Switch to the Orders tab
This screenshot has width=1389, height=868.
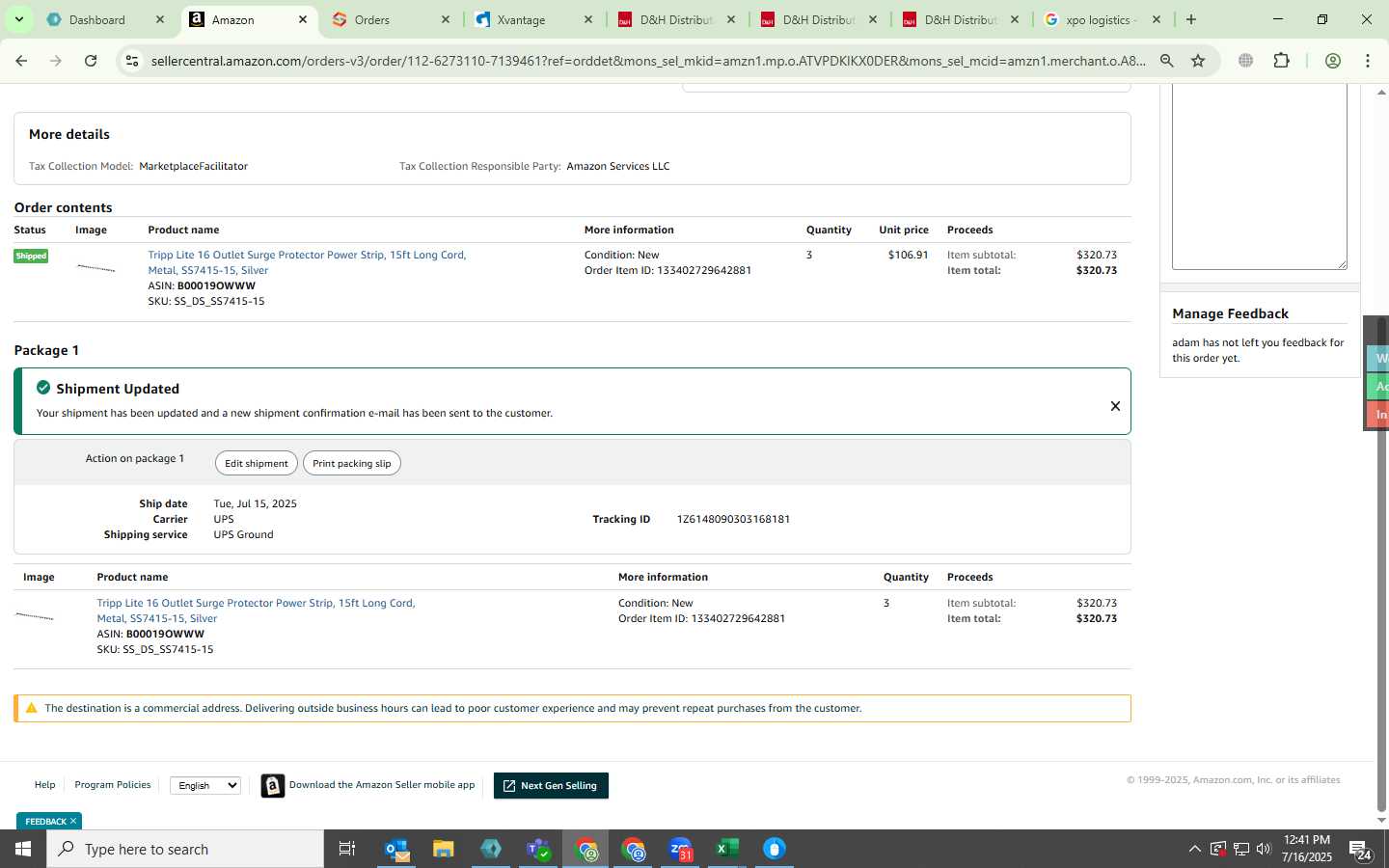click(x=371, y=19)
